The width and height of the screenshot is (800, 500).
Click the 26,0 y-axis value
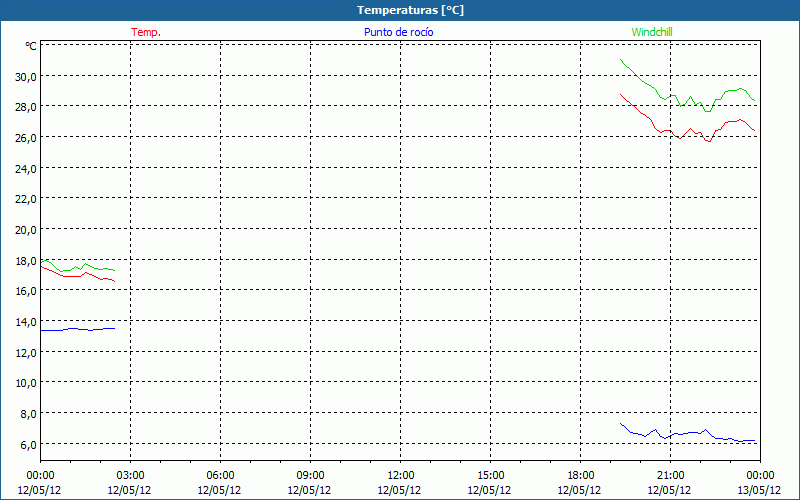pos(26,138)
